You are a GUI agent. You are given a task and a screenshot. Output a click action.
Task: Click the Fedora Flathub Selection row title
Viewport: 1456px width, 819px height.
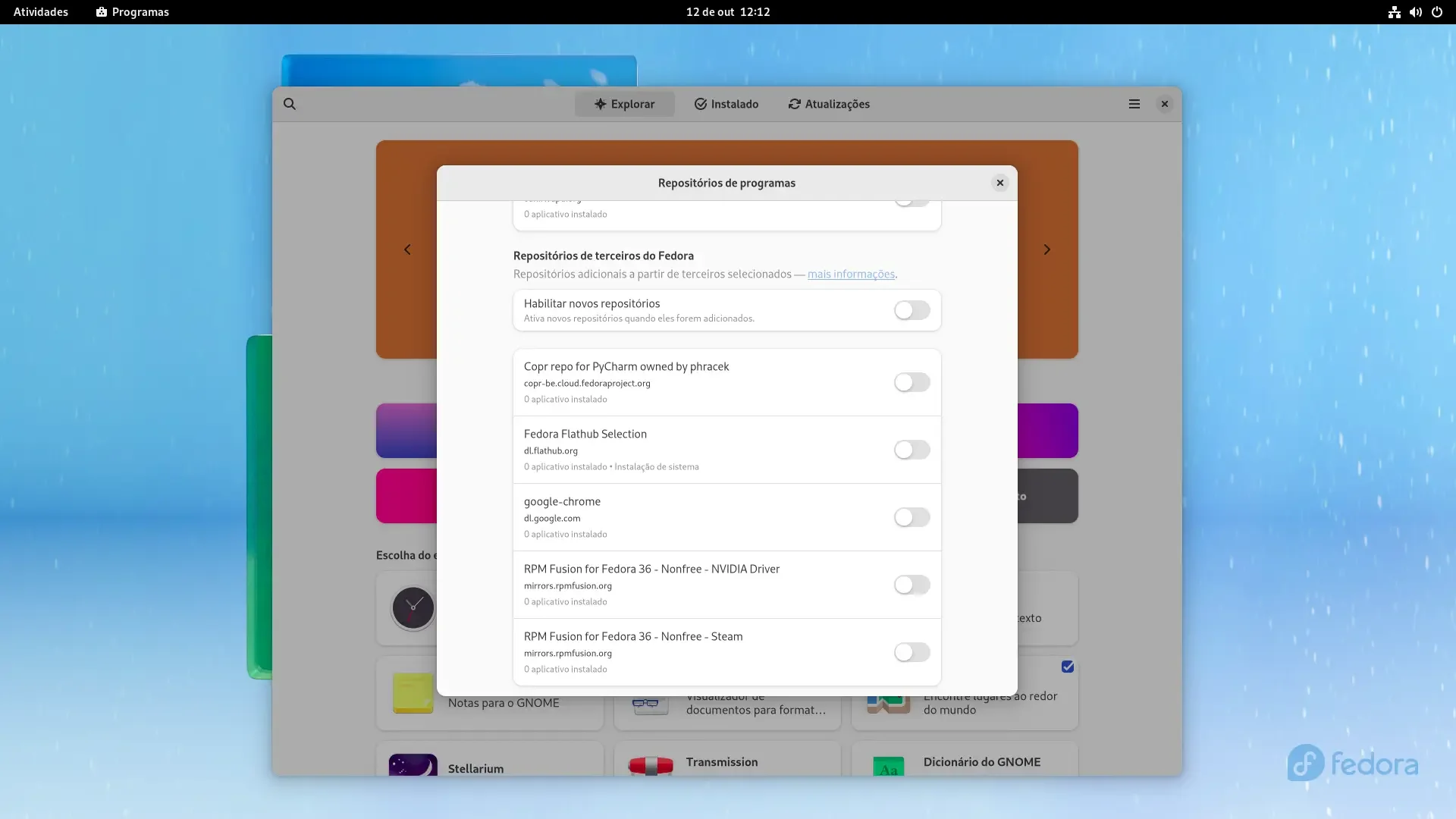point(585,434)
